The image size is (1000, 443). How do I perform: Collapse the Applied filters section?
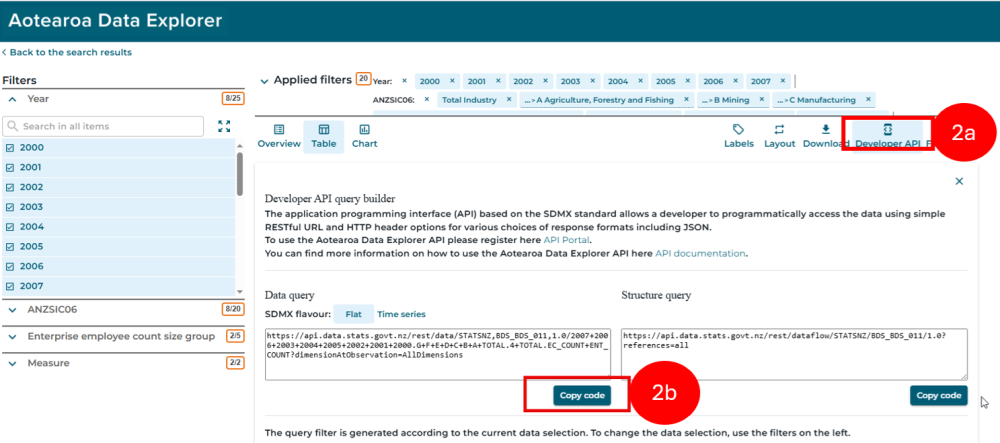coord(265,81)
